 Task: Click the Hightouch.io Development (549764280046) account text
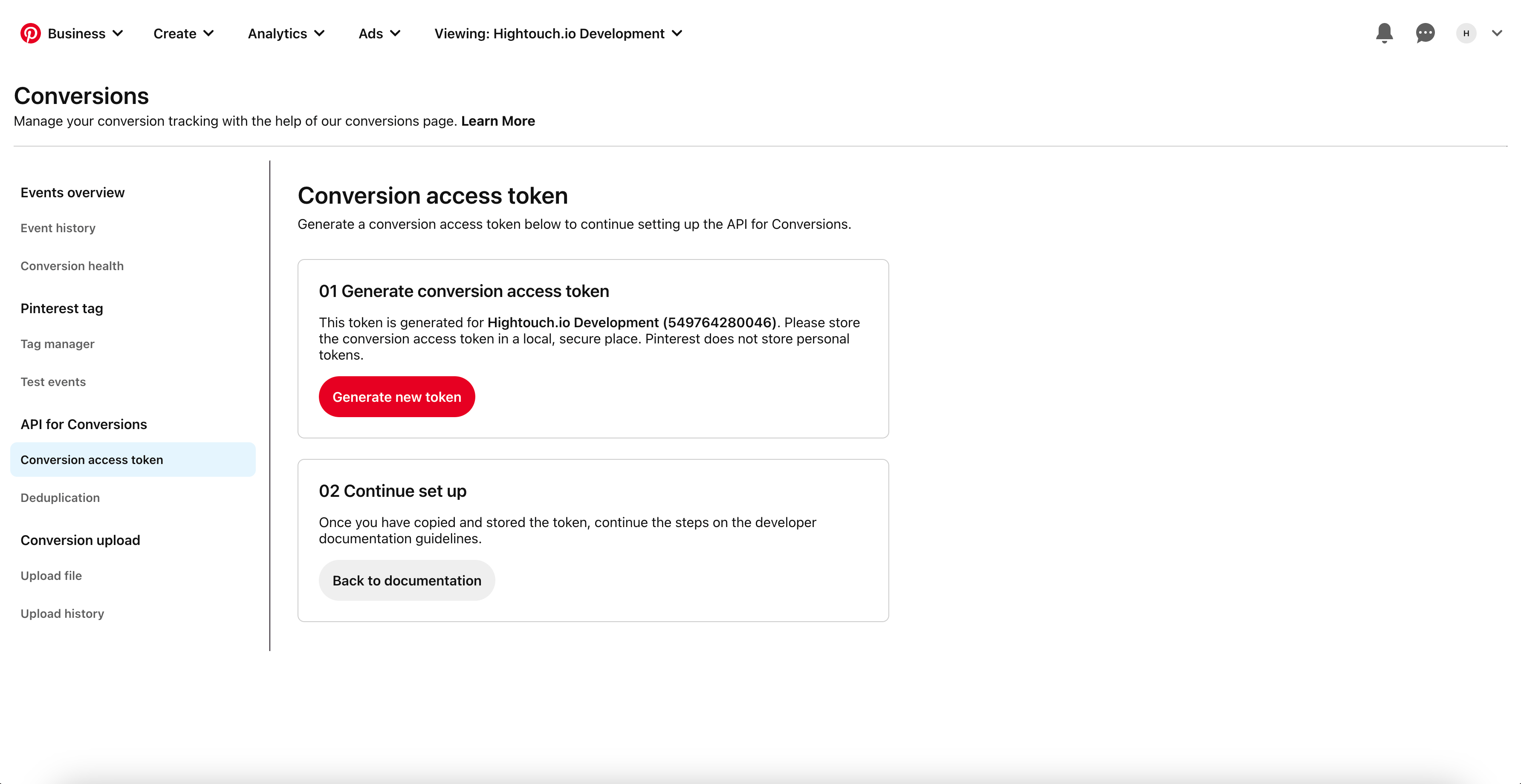632,323
